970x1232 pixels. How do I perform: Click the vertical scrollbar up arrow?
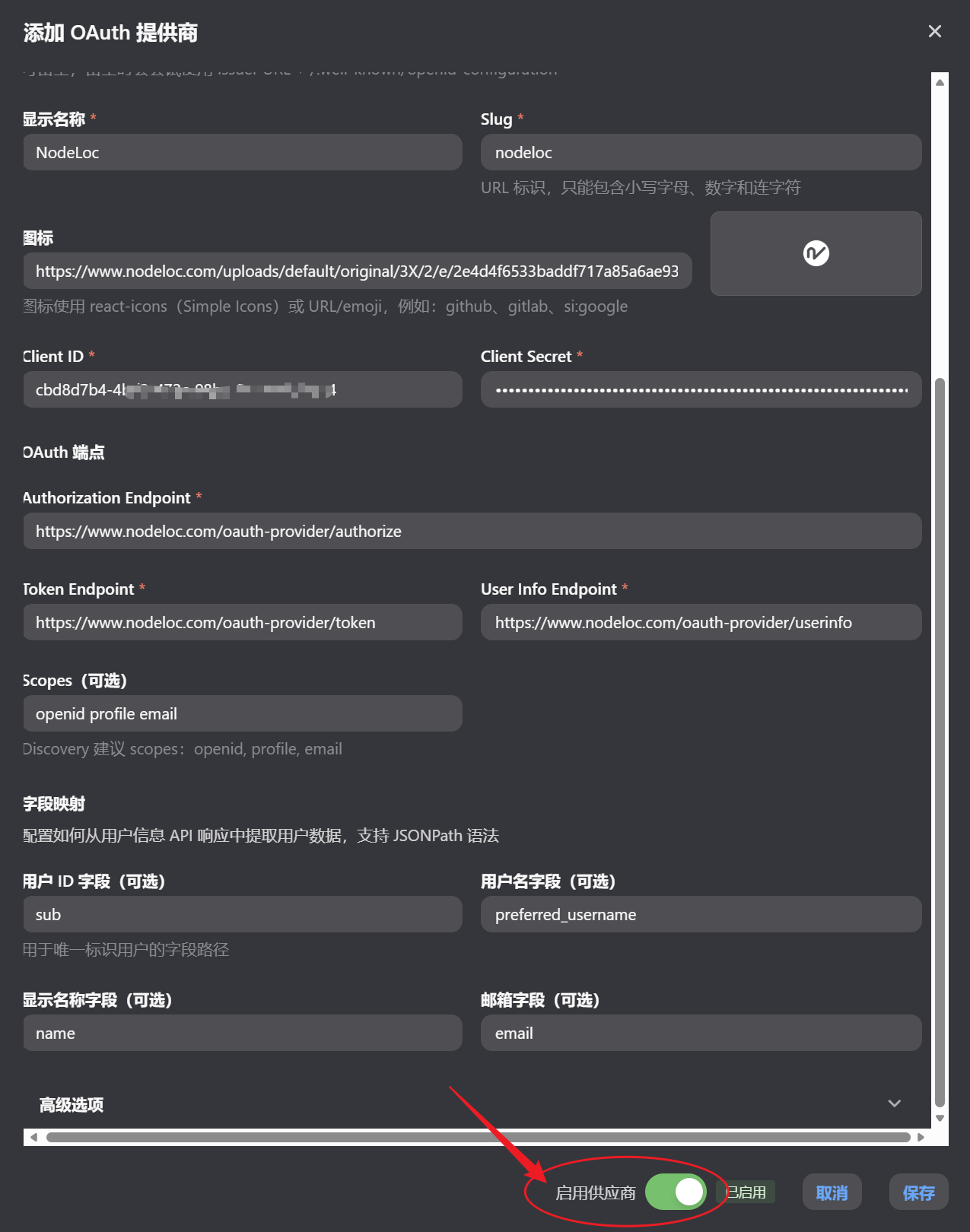coord(940,82)
